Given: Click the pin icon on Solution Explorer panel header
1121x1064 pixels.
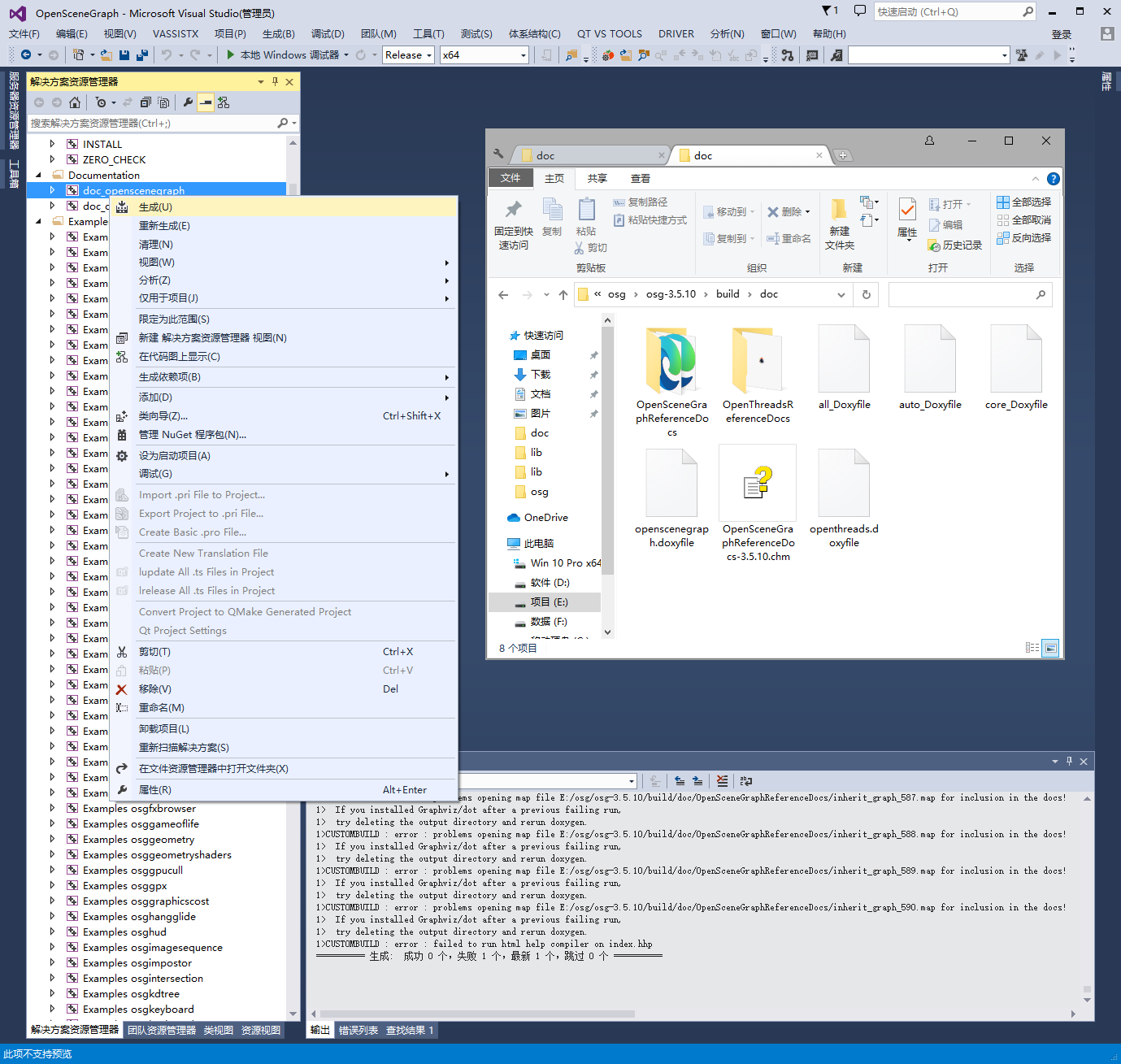Looking at the screenshot, I should pos(275,81).
